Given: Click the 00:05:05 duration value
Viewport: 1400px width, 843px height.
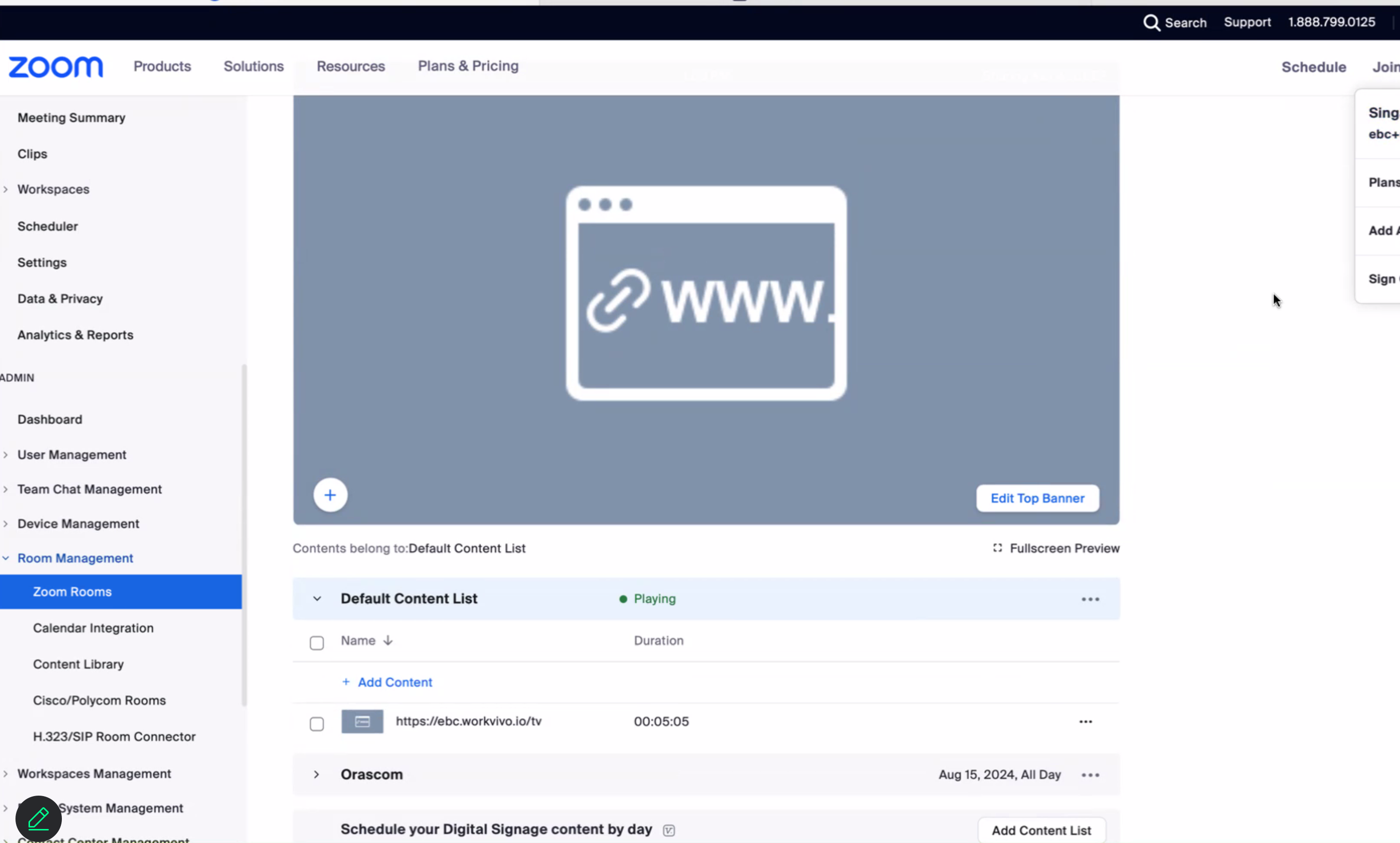Looking at the screenshot, I should [661, 722].
